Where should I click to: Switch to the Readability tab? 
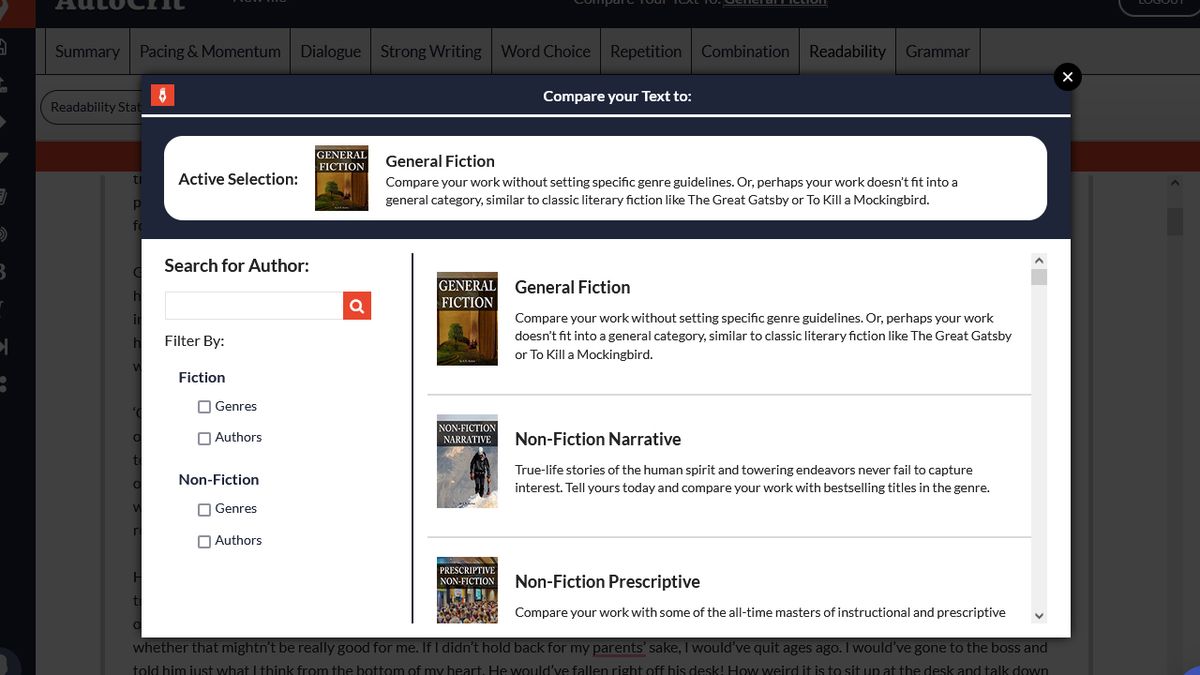847,51
